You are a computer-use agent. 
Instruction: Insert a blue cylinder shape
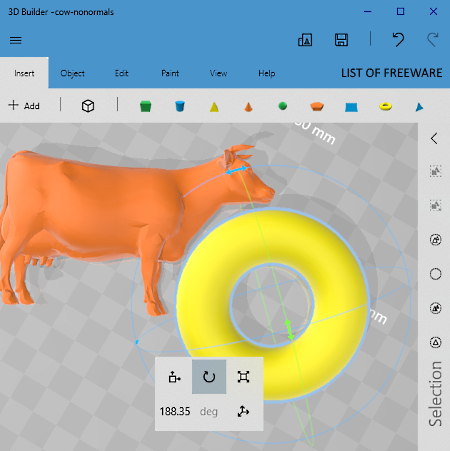click(180, 106)
